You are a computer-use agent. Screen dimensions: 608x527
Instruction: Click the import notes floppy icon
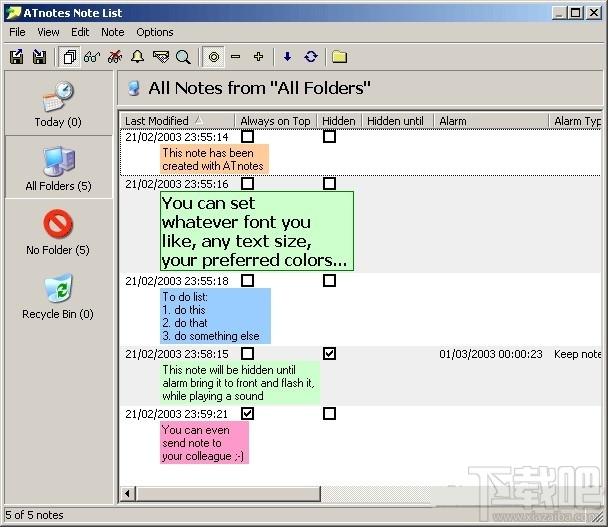pos(39,57)
